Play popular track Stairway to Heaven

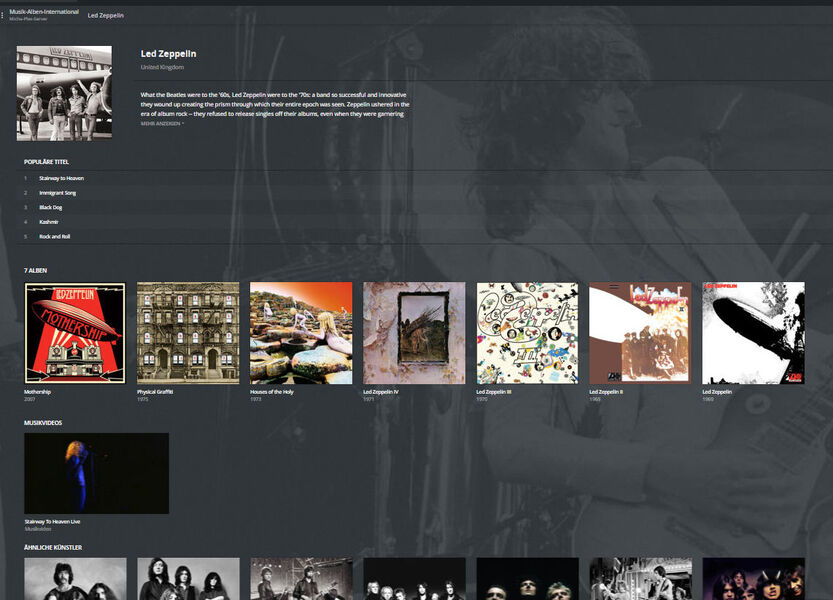pos(61,179)
